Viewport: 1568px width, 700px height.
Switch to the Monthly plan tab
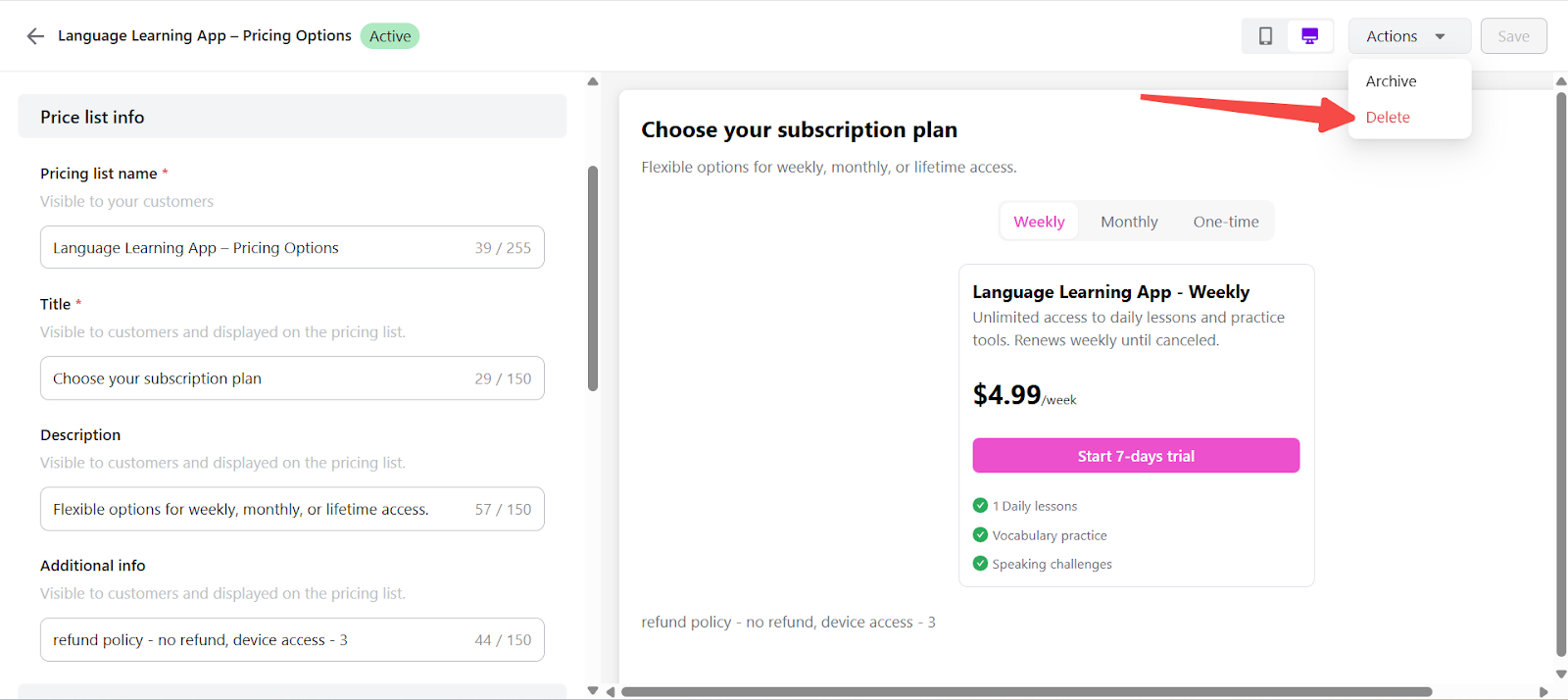coord(1129,222)
